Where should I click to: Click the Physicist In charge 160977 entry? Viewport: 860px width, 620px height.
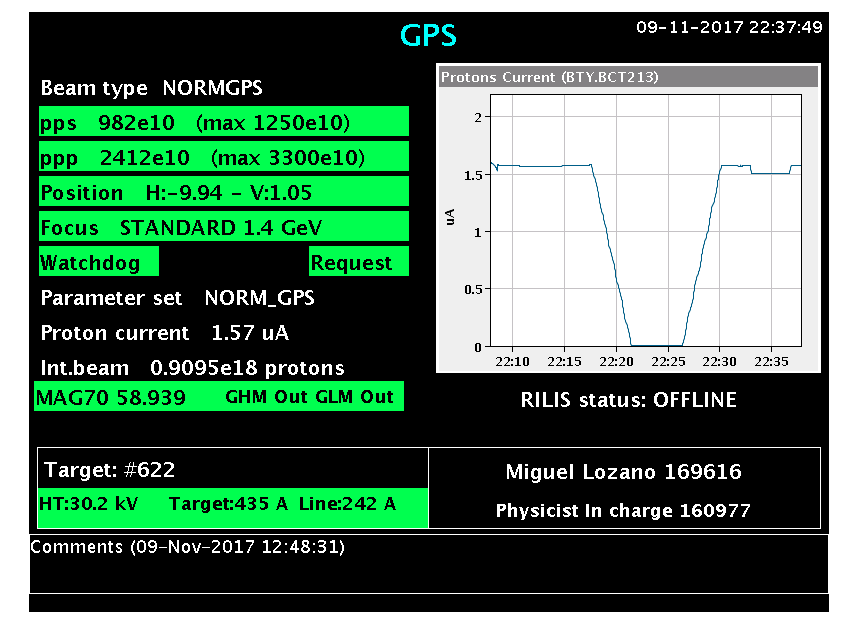pos(626,511)
